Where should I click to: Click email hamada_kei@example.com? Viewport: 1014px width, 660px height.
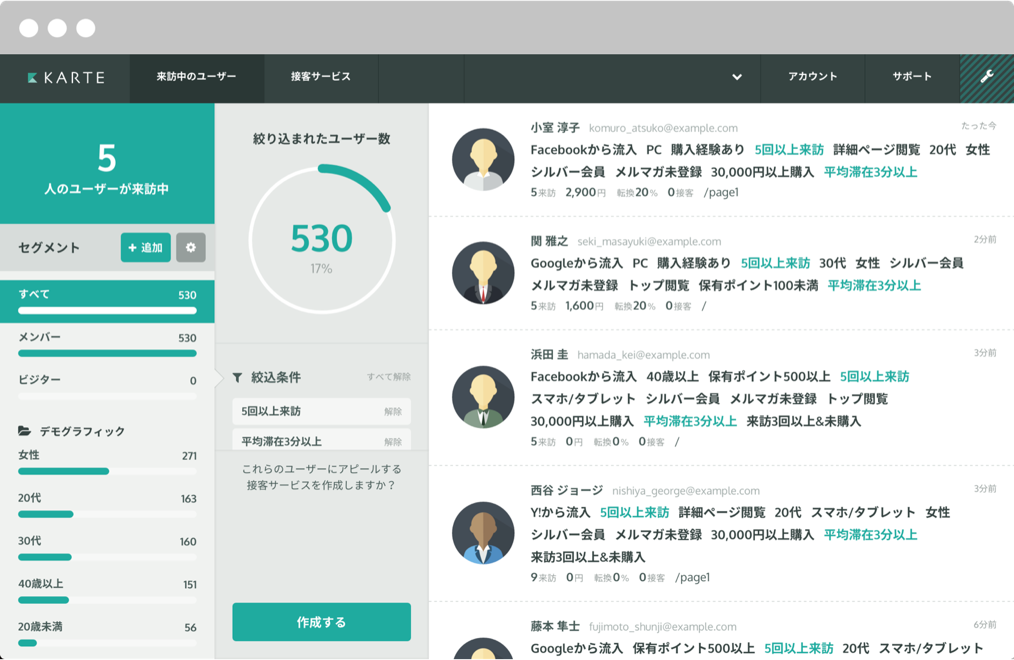[643, 355]
